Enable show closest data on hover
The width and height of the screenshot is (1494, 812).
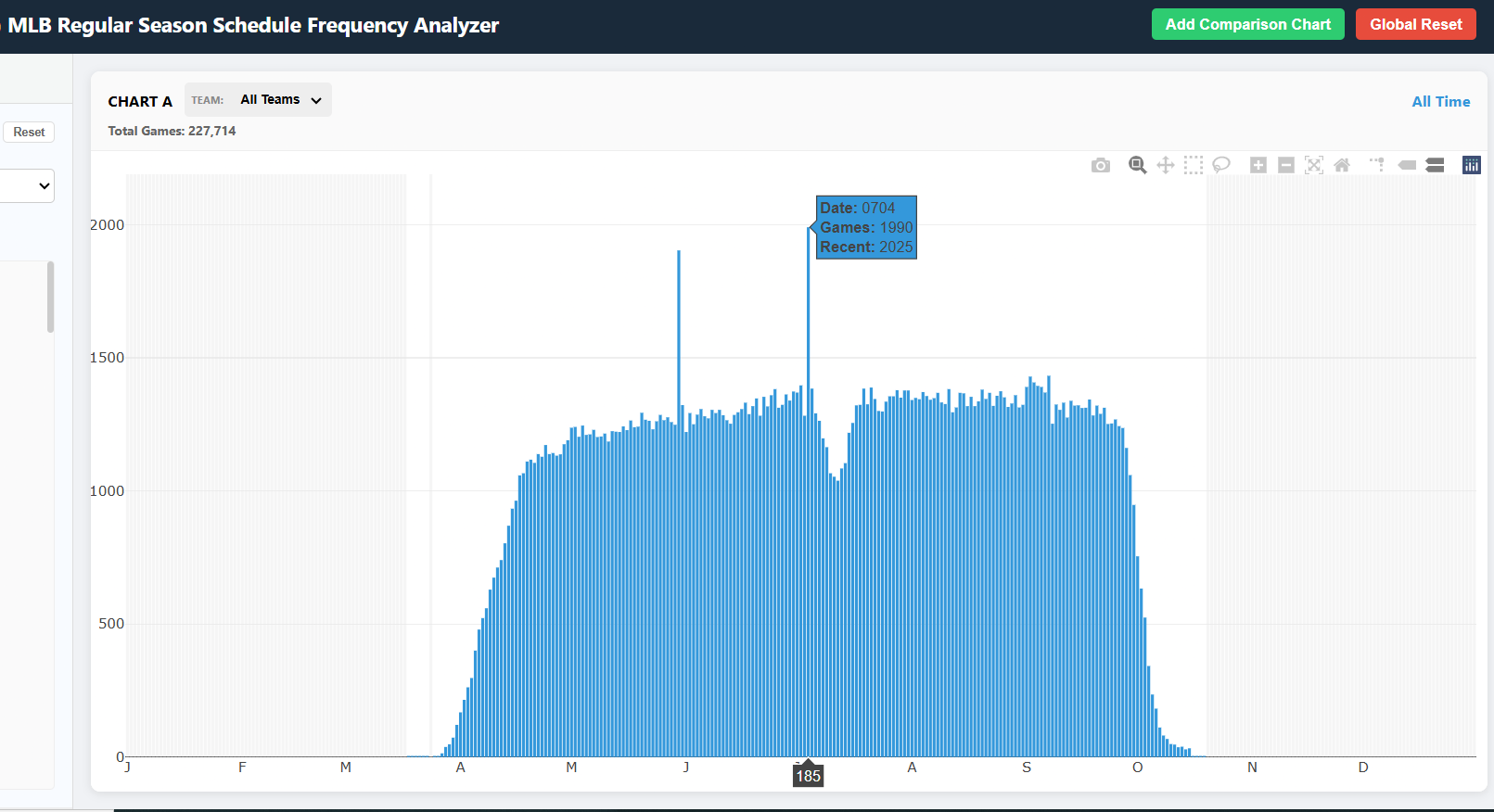pos(1407,165)
